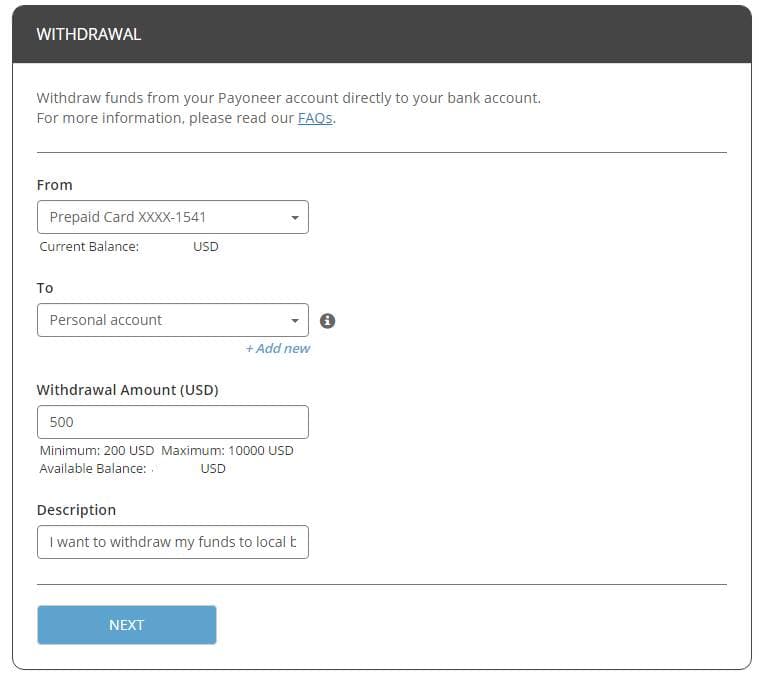Click the Minimum: 200 USD hint
Viewport: 759px width, 674px height.
97,451
